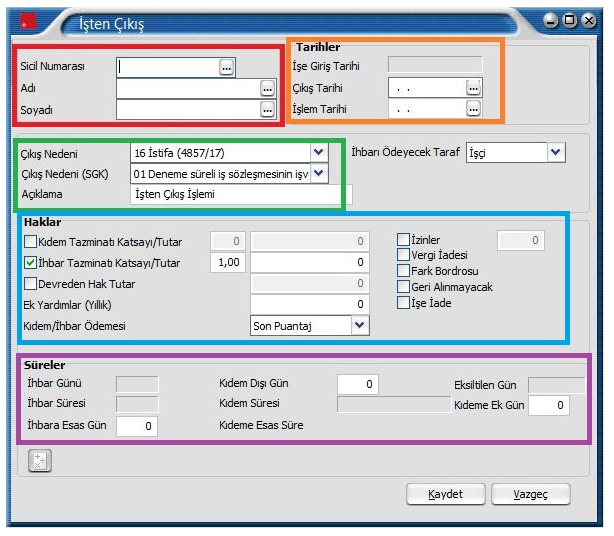Uncheck İhbar Tazminatı Katsayı/Tutar checkbox
This screenshot has width=614, height=536.
(30, 263)
